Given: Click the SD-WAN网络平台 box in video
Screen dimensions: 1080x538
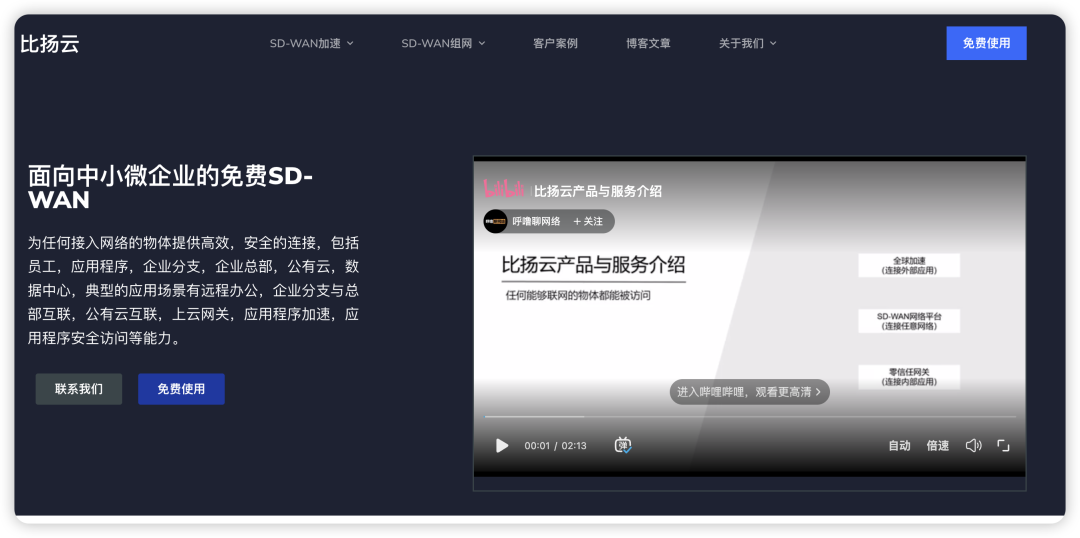Looking at the screenshot, I should click(909, 321).
